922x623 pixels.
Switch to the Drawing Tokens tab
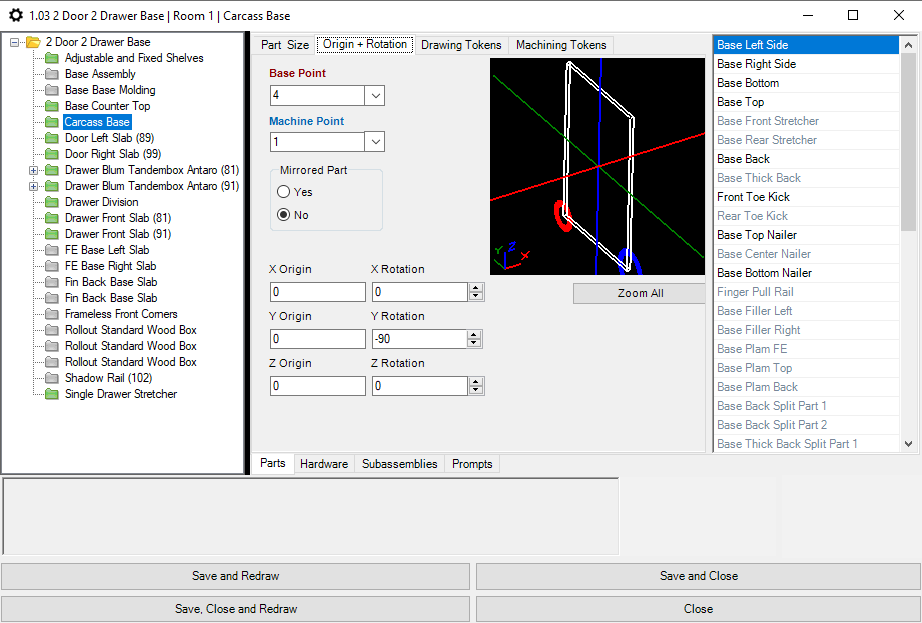461,45
